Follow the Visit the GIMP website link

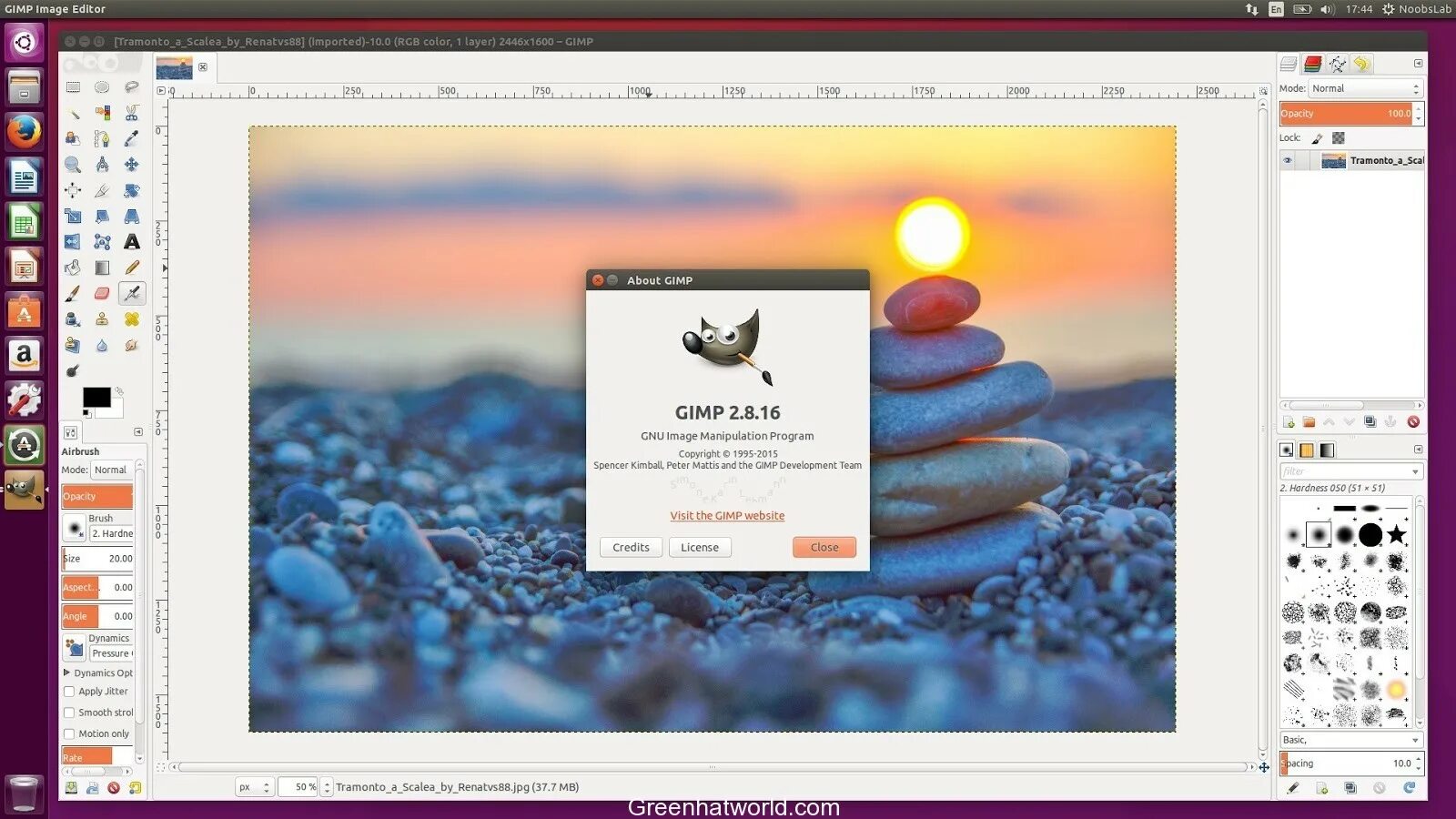pyautogui.click(x=727, y=515)
